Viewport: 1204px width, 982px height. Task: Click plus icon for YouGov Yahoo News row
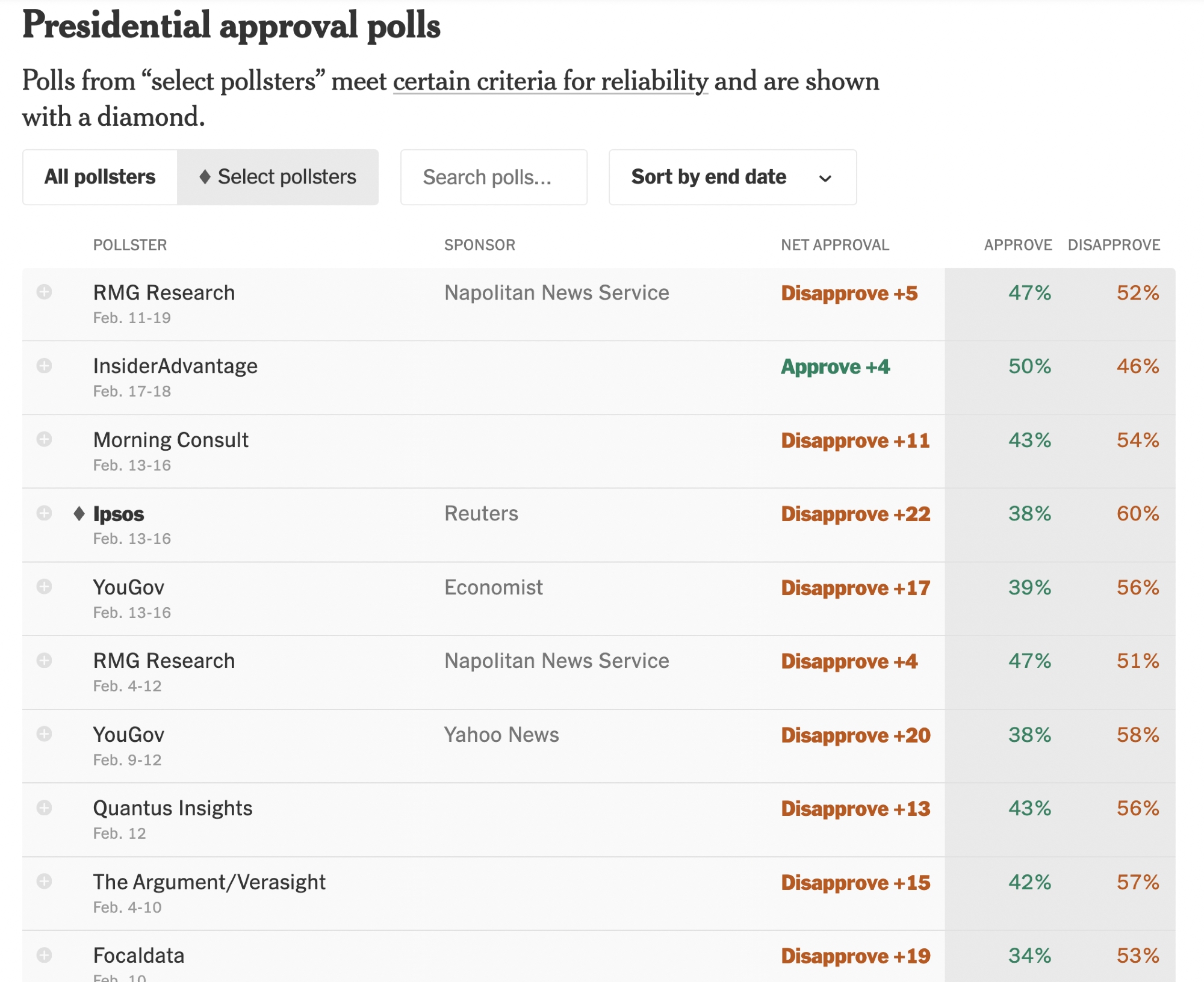(44, 734)
